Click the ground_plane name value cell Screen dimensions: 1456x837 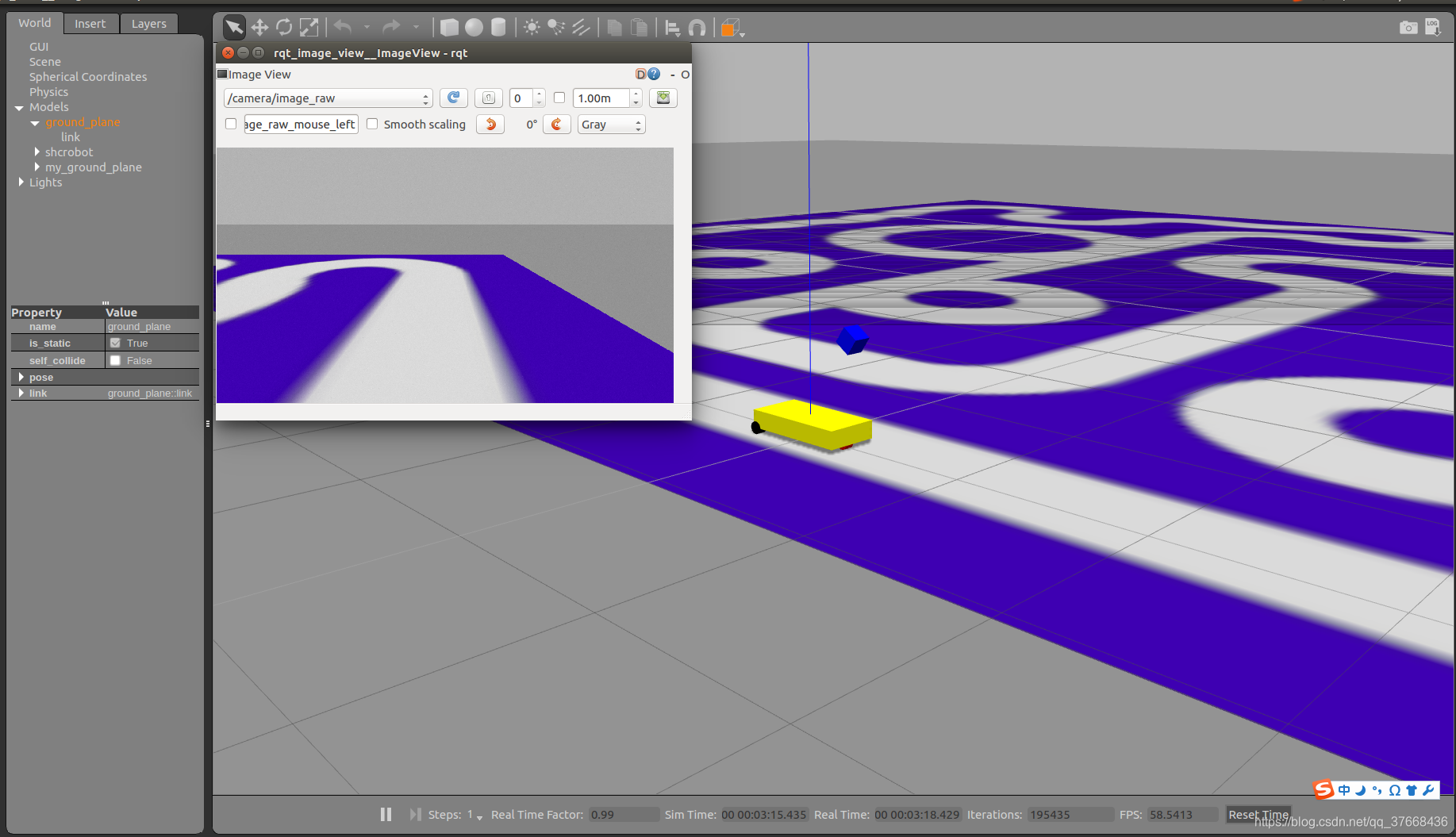(152, 326)
